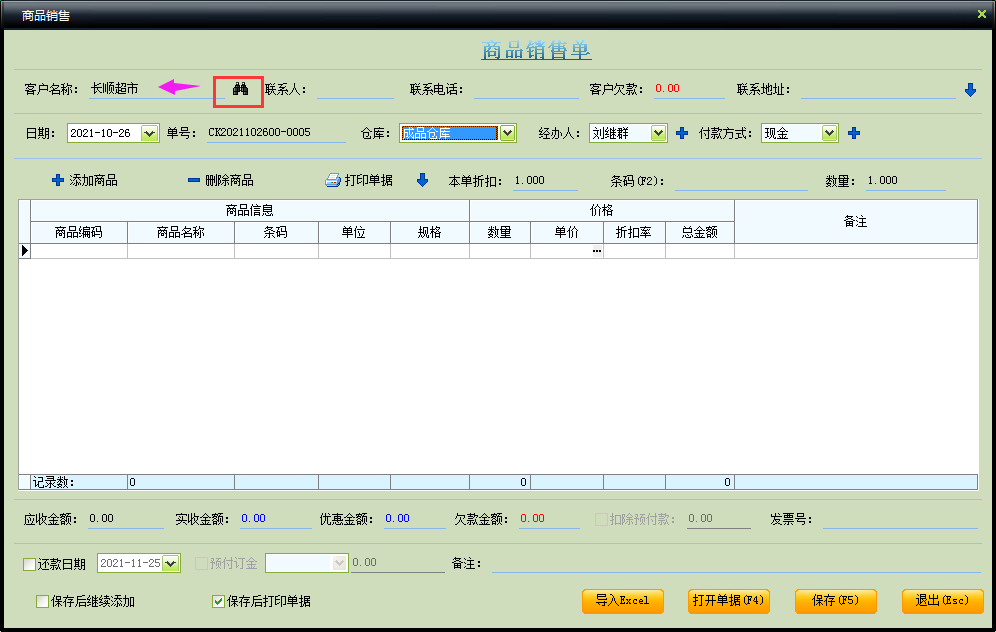
Task: Click the 添加商品 plus icon
Action: point(58,180)
